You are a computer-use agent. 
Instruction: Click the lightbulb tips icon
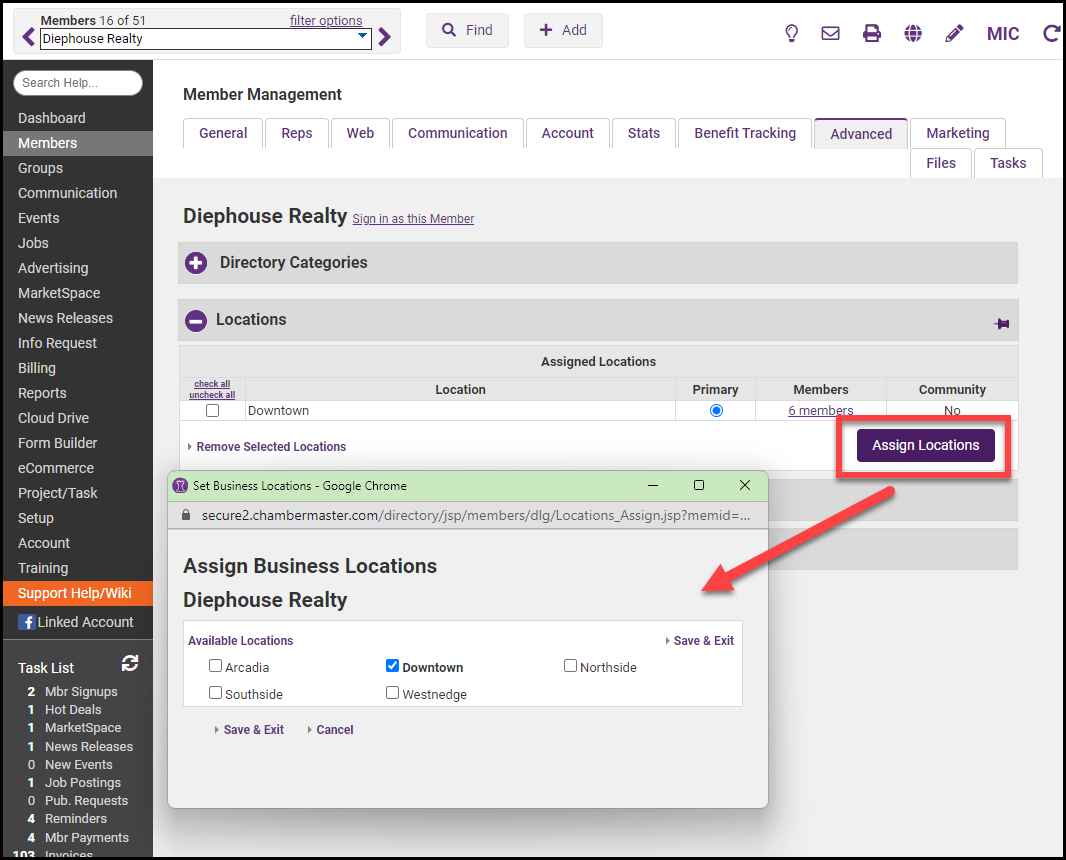(x=791, y=33)
